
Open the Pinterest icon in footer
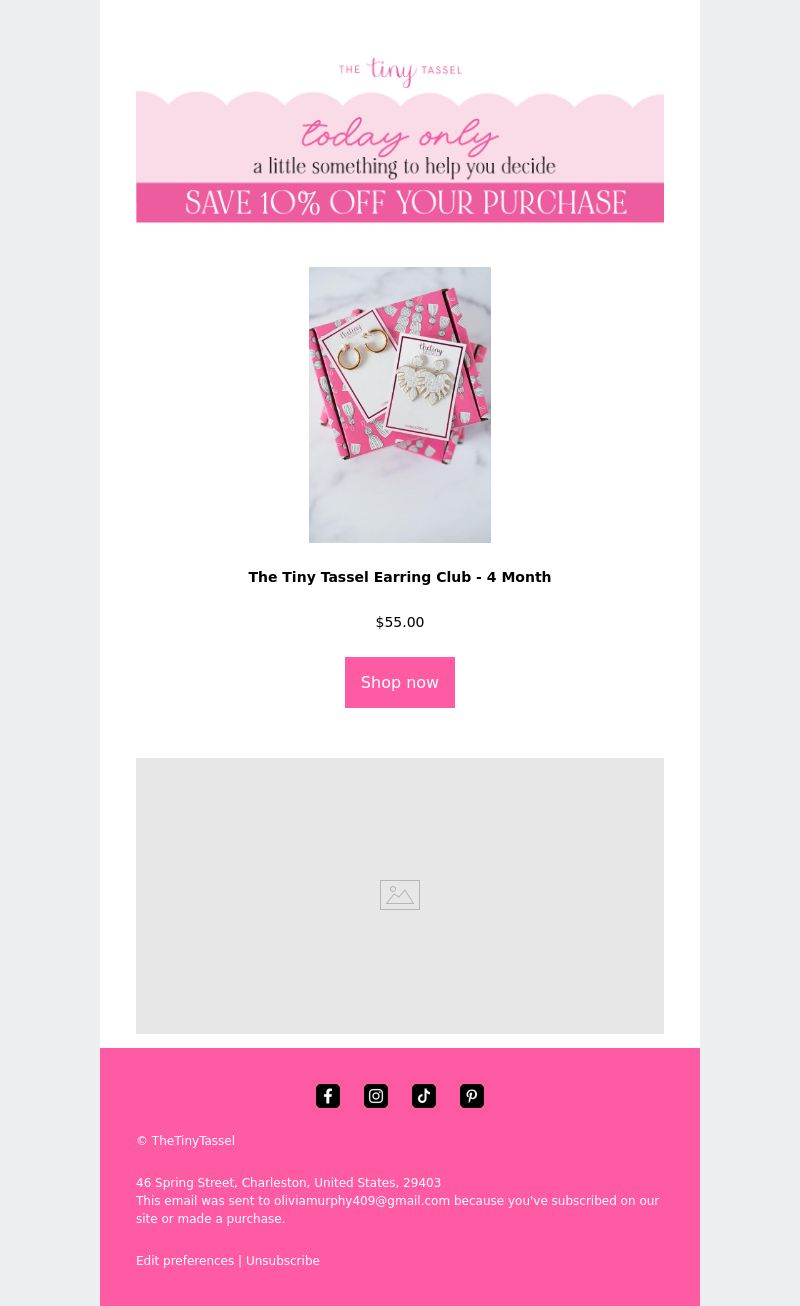coord(472,1096)
